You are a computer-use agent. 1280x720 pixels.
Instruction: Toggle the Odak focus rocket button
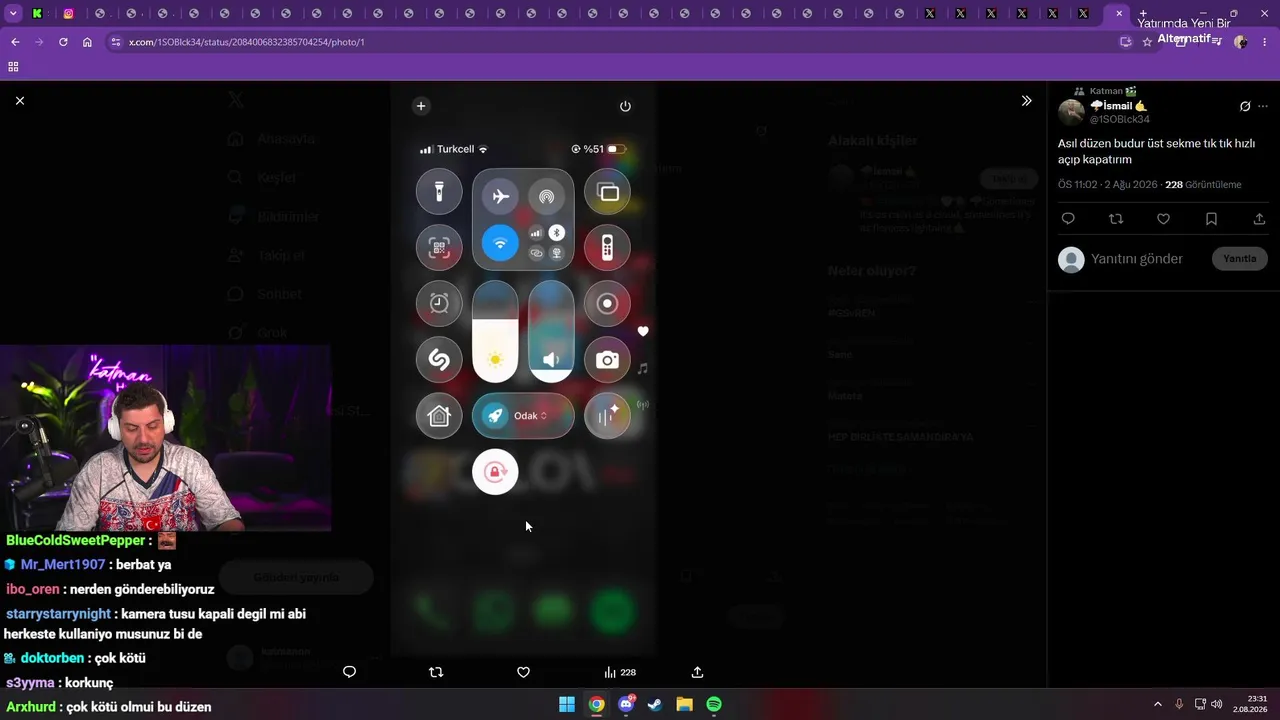coord(494,416)
